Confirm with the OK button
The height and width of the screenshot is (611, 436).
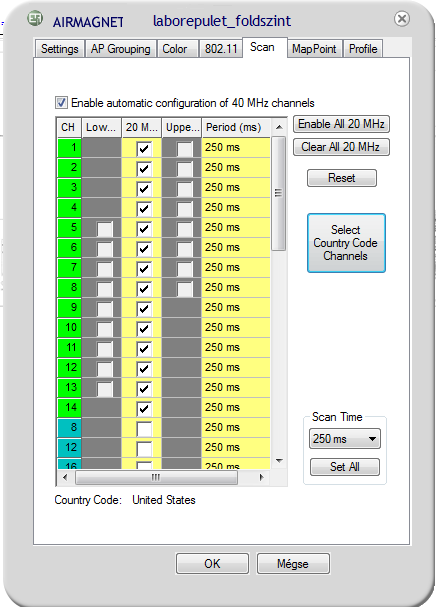[212, 563]
